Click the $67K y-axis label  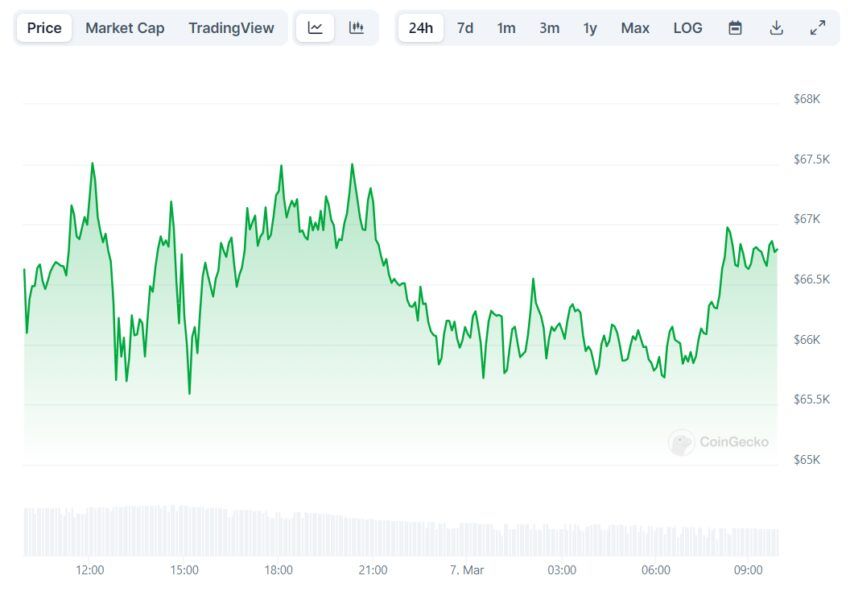[x=807, y=218]
